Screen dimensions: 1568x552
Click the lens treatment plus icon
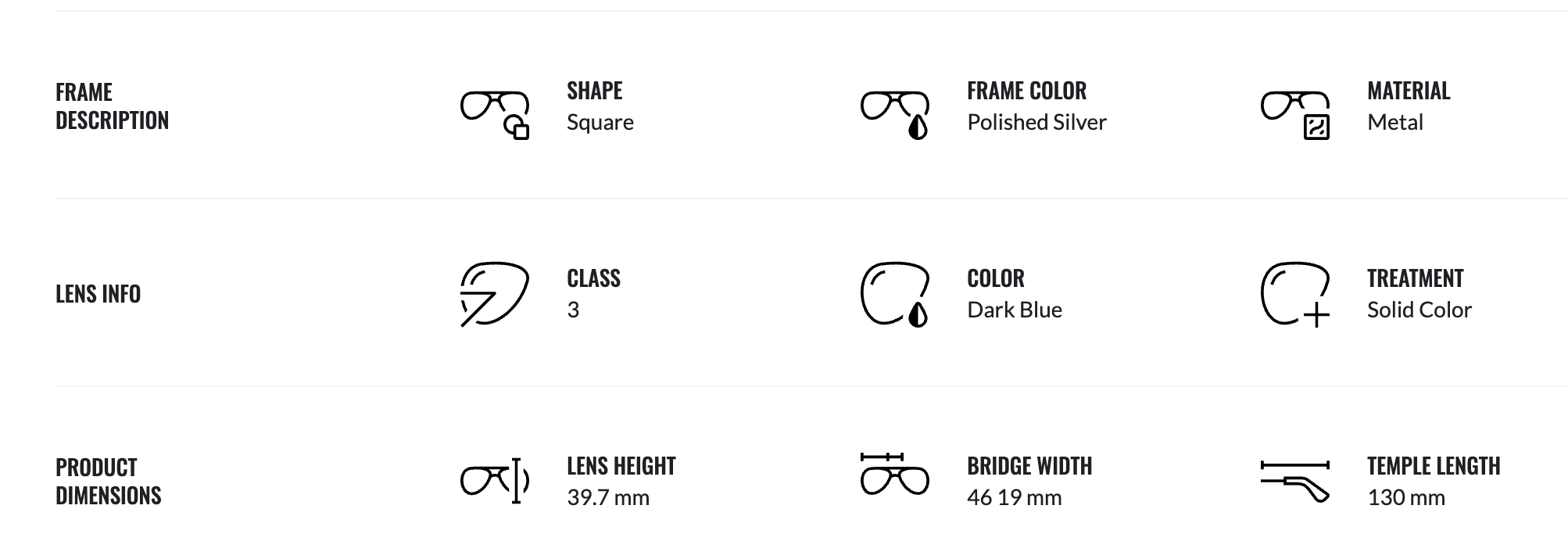(x=1295, y=294)
